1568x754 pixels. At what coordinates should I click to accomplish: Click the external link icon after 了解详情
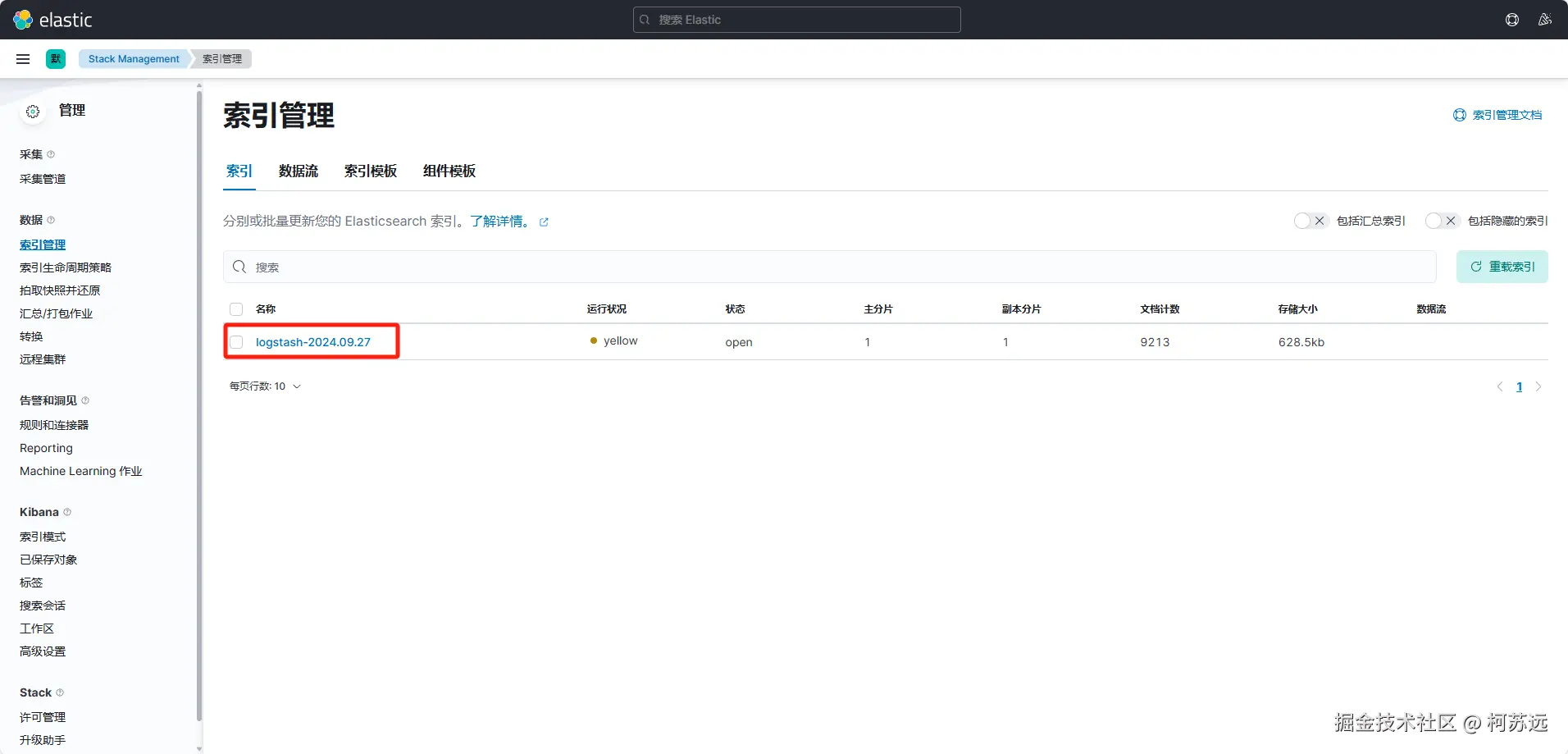(544, 222)
